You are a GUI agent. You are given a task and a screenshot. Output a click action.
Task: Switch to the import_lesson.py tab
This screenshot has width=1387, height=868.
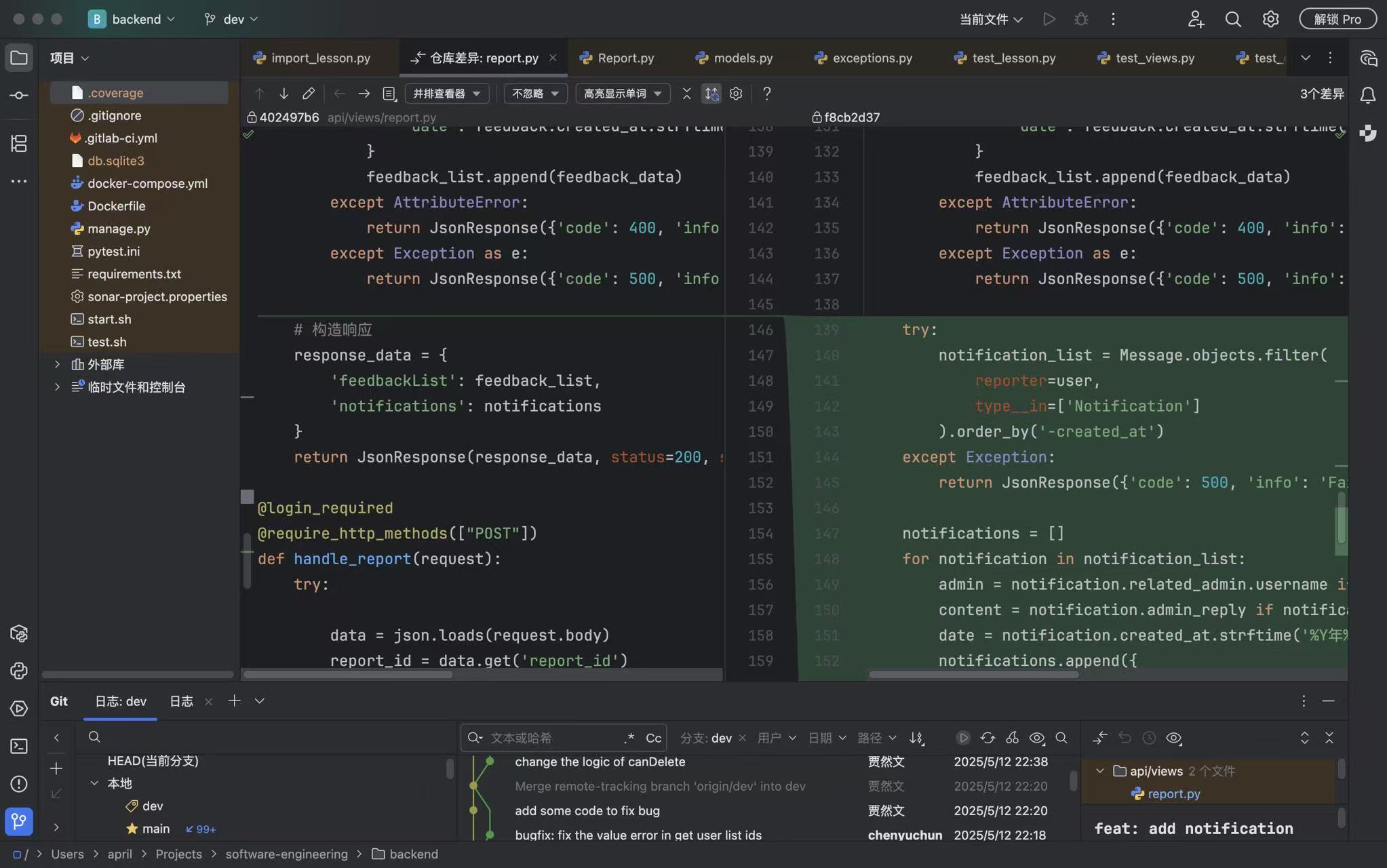click(312, 58)
